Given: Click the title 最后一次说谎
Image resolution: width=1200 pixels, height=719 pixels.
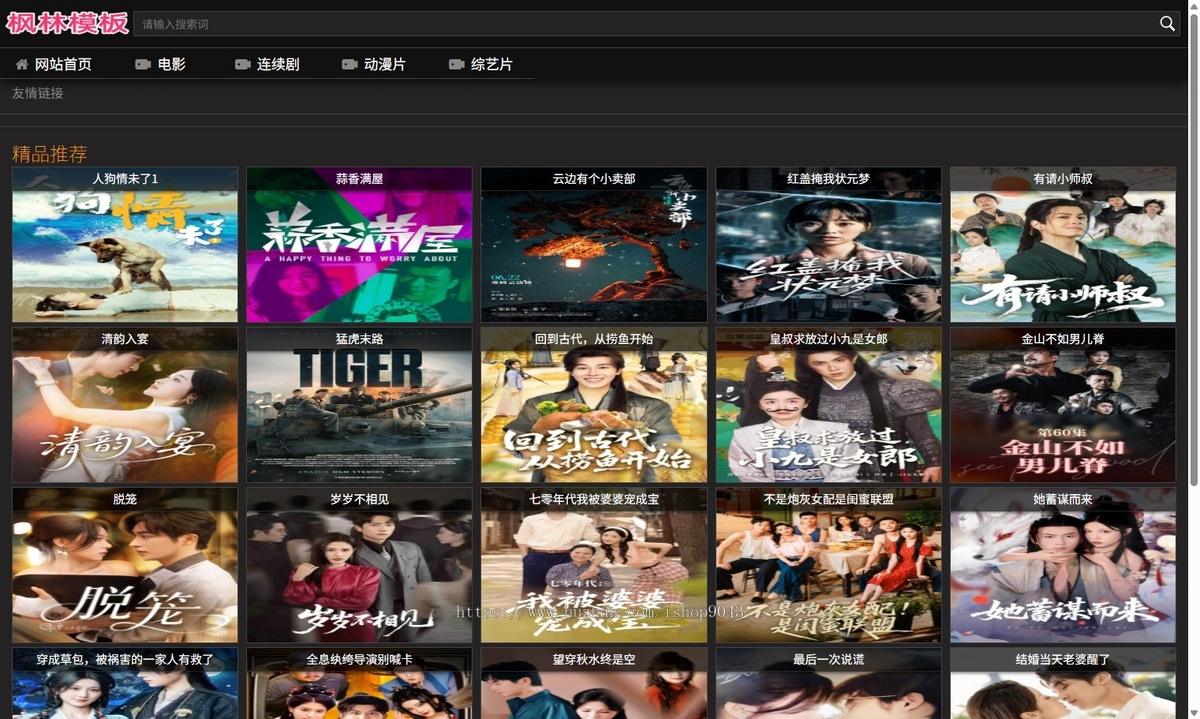Looking at the screenshot, I should (829, 660).
